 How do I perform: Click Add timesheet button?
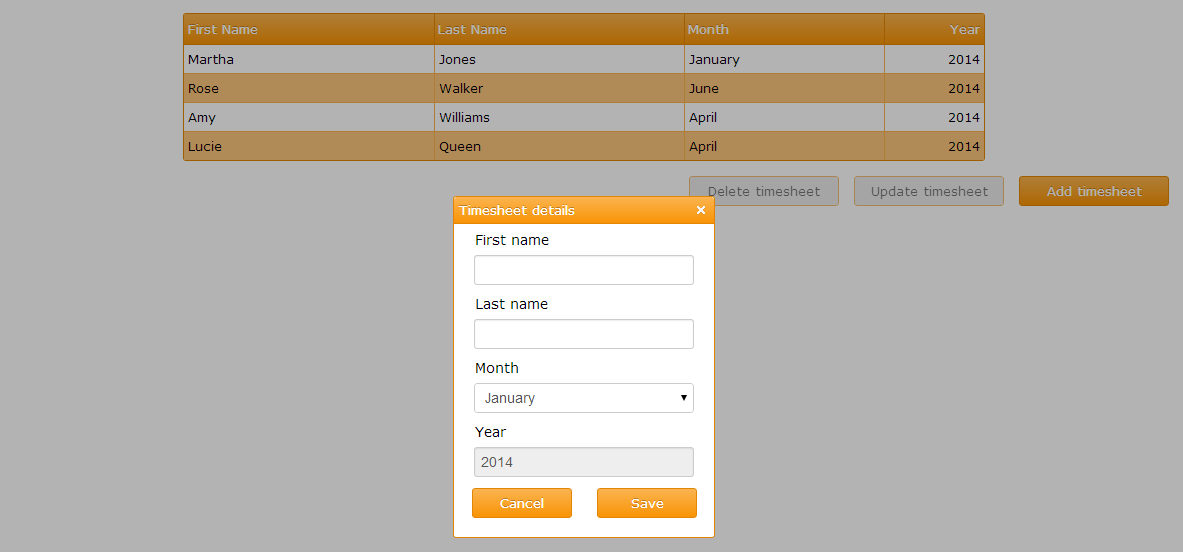pyautogui.click(x=1093, y=191)
